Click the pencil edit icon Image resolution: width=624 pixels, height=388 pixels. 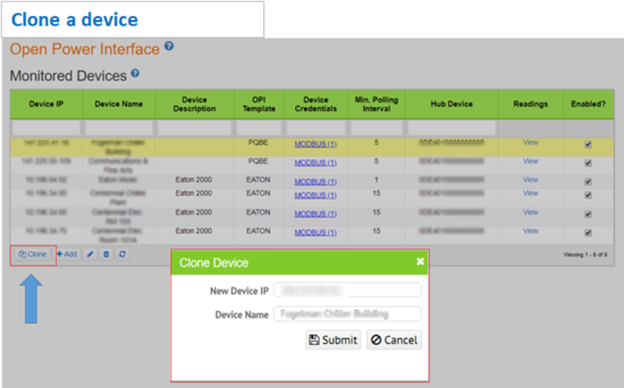[90, 254]
